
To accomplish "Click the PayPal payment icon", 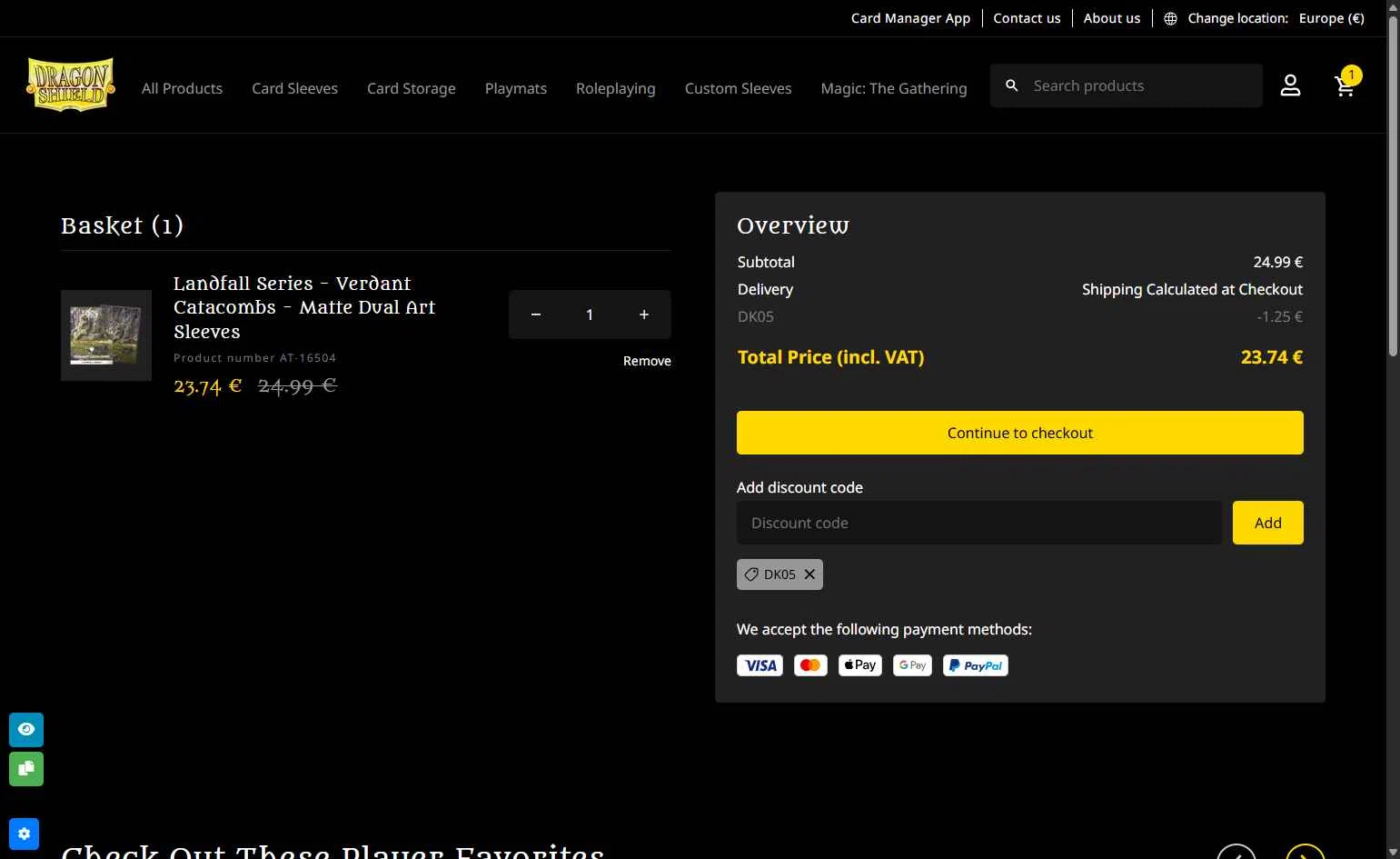I will click(x=976, y=665).
